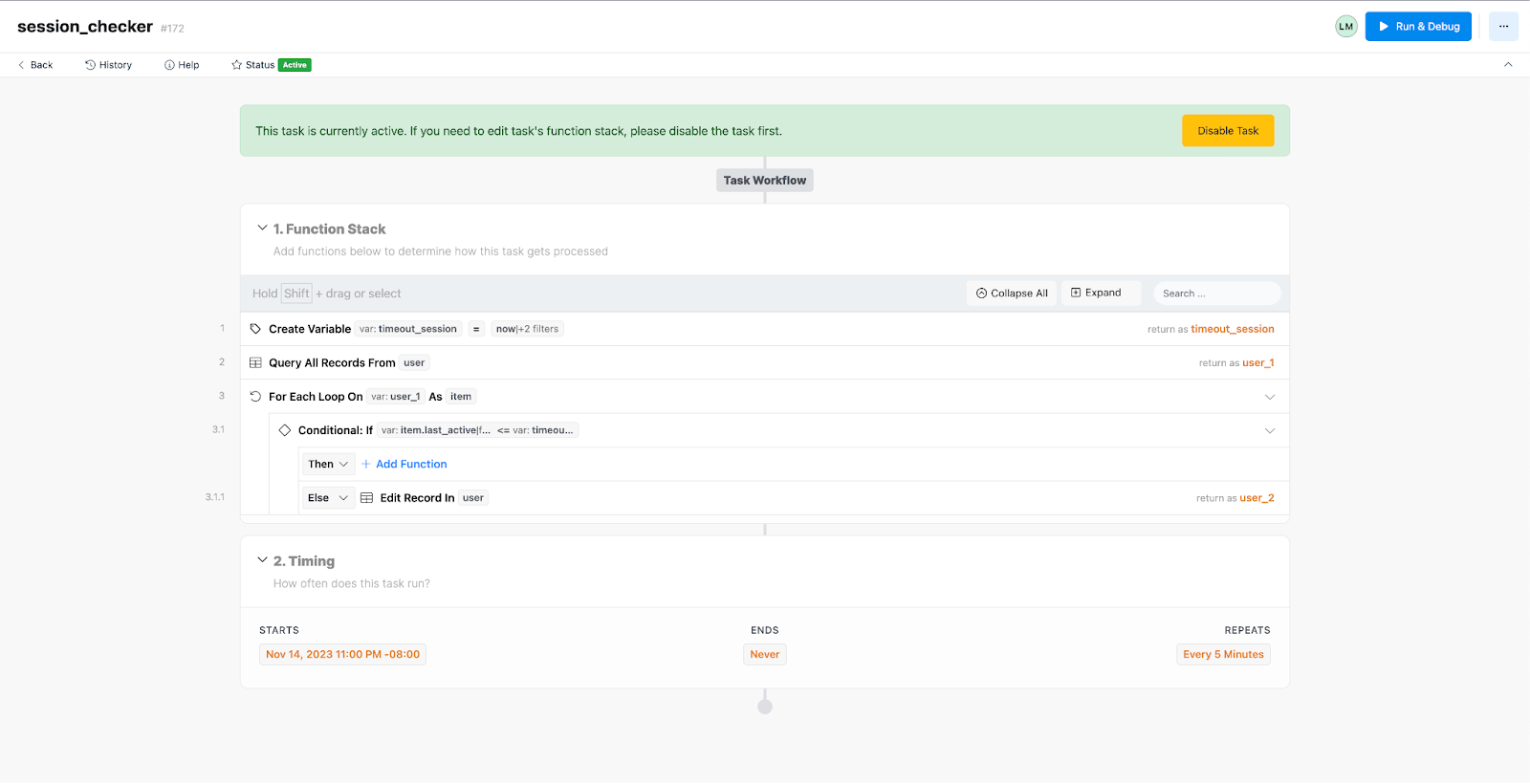The height and width of the screenshot is (784, 1530).
Task: Click the function stack Search field
Action: (x=1216, y=294)
